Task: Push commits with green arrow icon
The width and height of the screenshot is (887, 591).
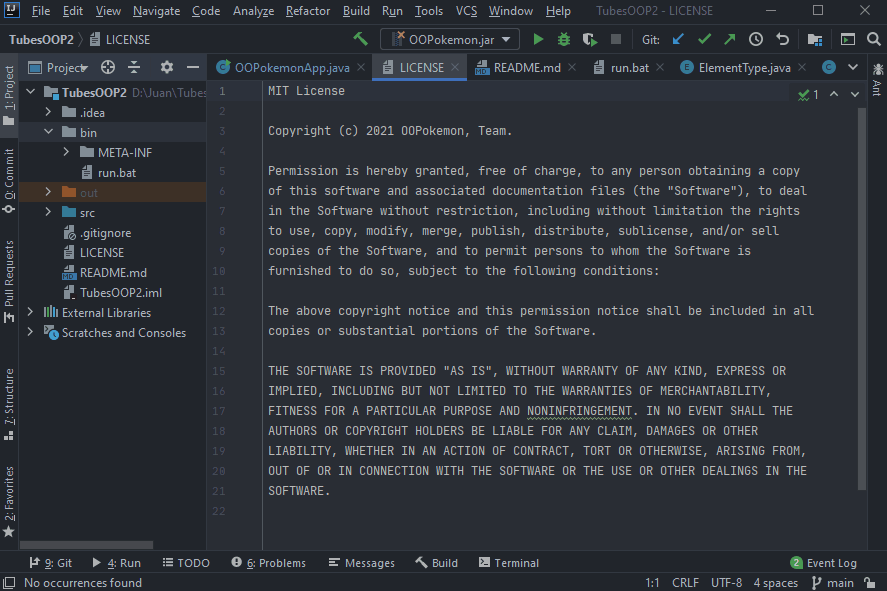Action: [x=730, y=39]
